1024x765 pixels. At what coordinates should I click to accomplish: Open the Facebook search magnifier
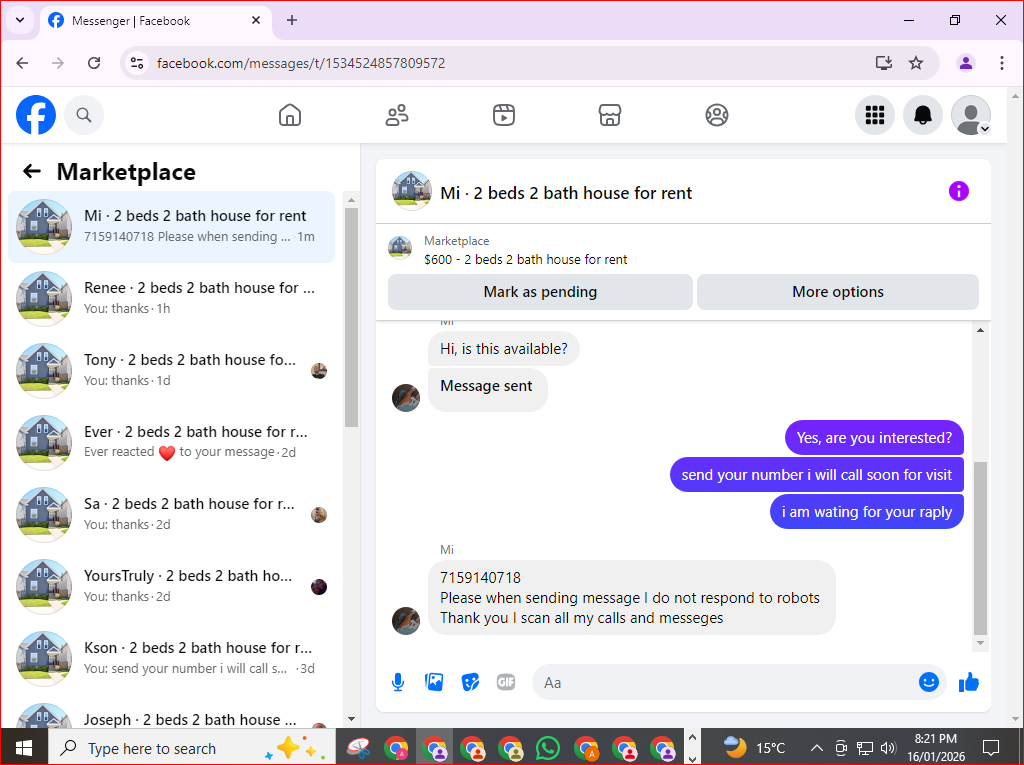(84, 115)
